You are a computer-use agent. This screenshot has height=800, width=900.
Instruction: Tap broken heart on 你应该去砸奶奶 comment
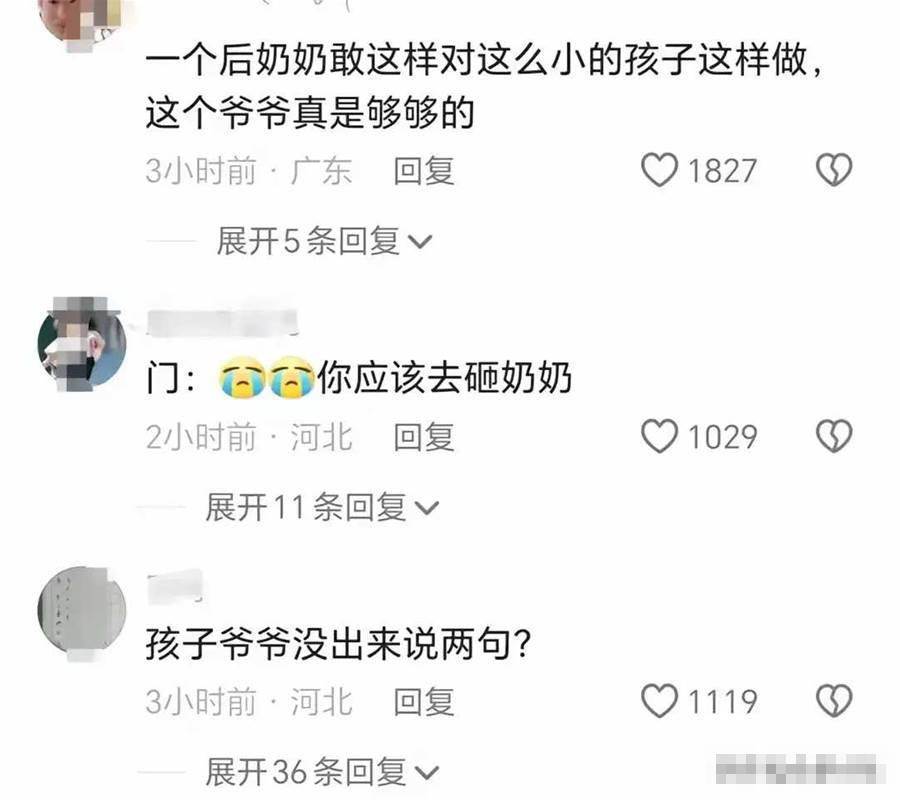pyautogui.click(x=834, y=436)
